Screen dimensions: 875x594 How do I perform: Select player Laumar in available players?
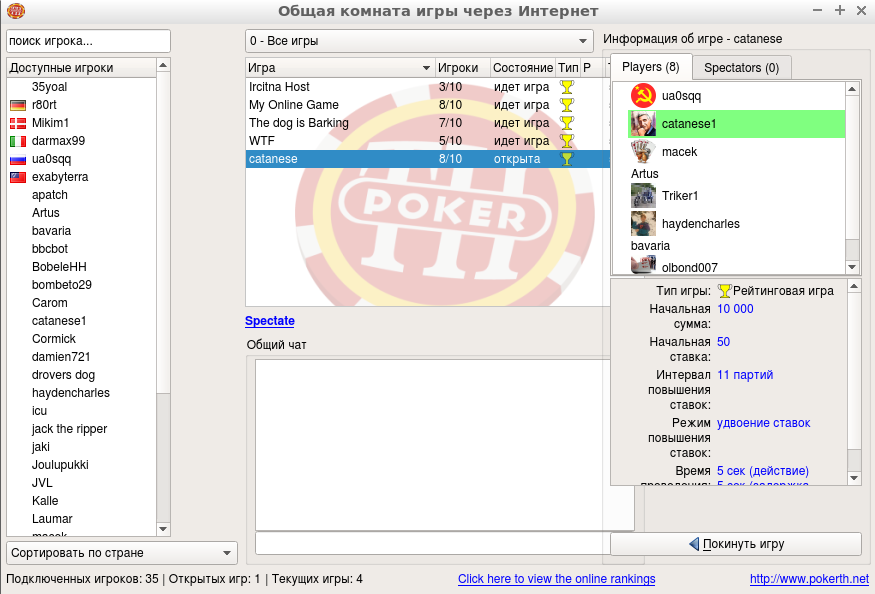tap(81, 519)
